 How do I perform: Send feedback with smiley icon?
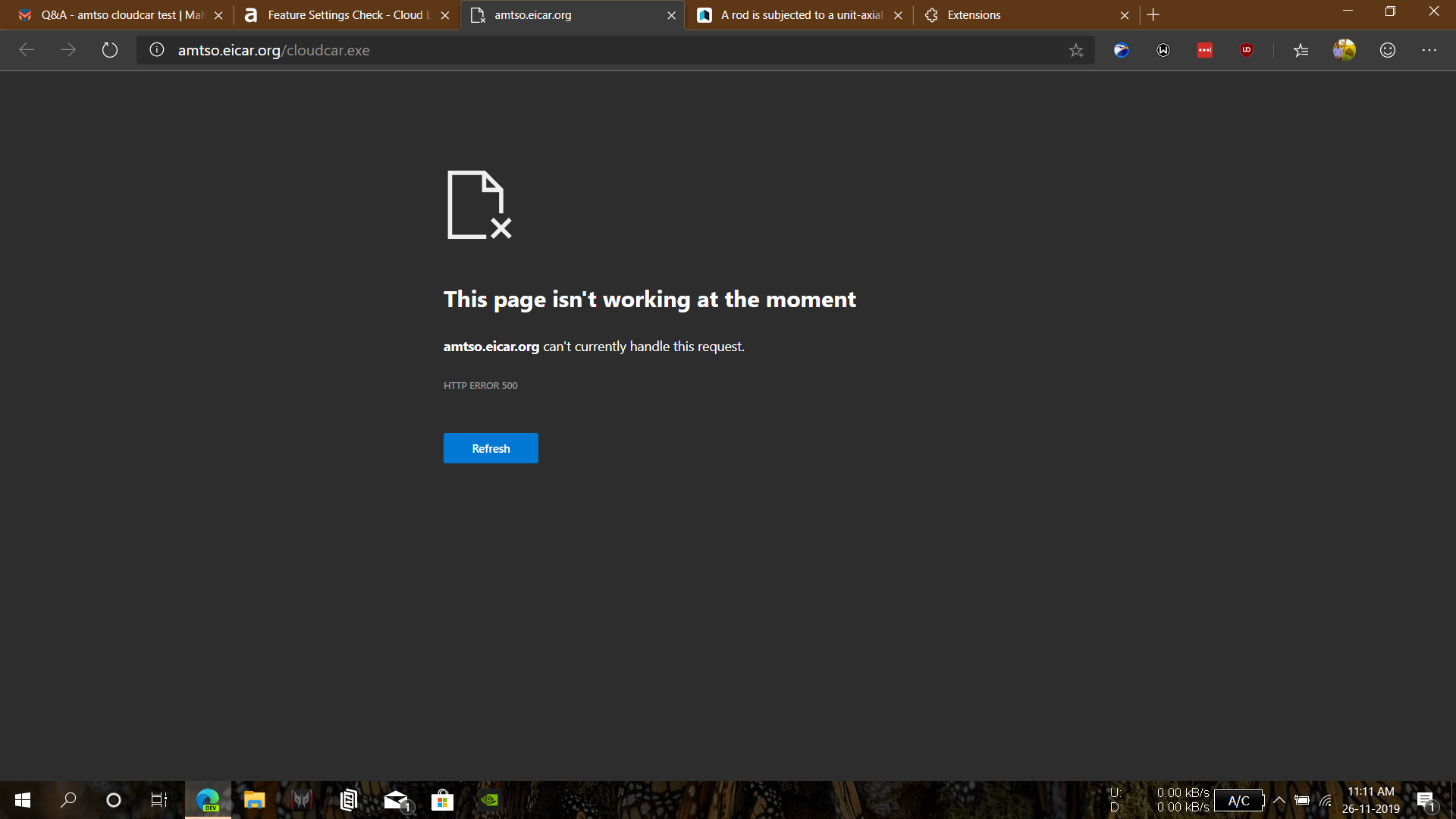tap(1388, 50)
